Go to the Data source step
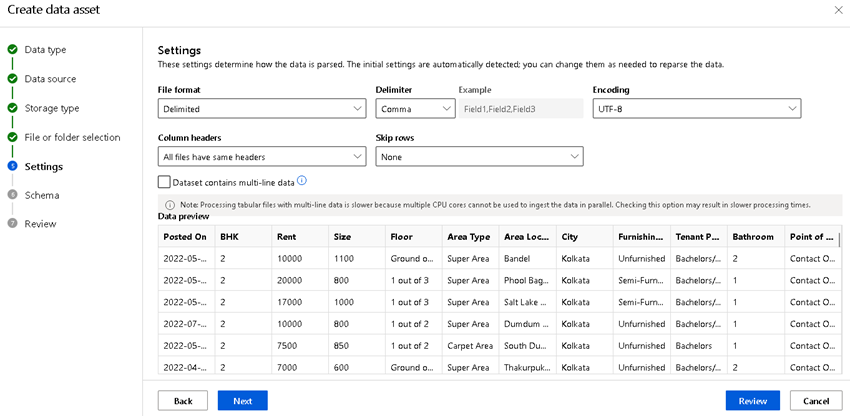 coord(50,79)
